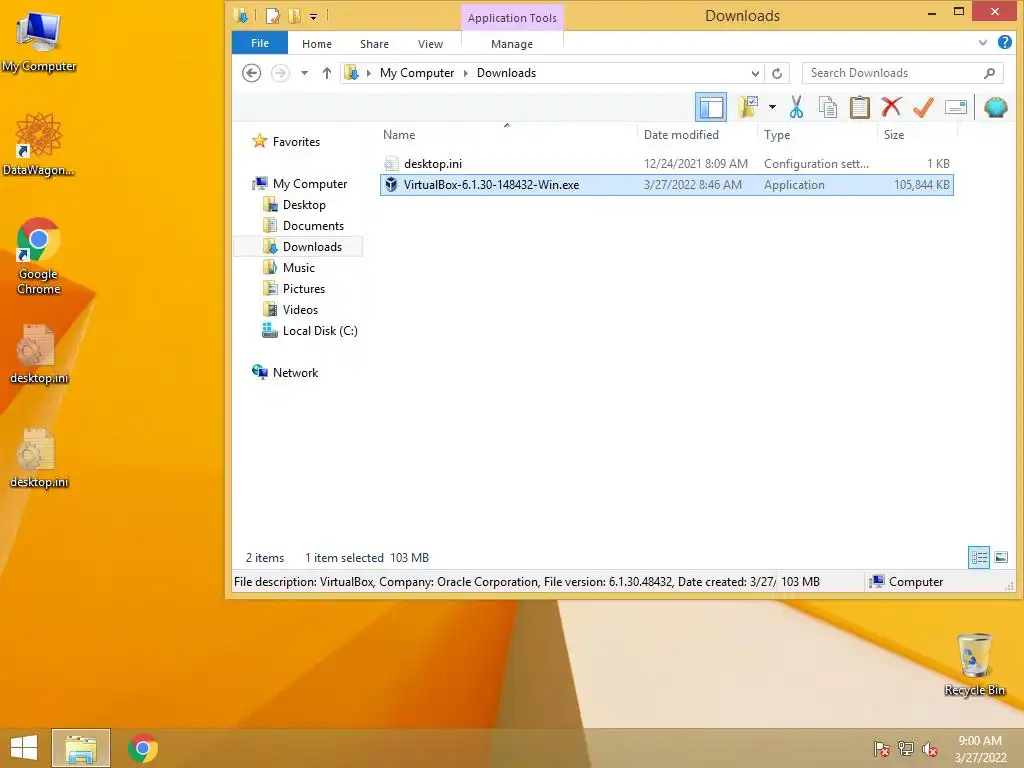This screenshot has width=1024, height=768.
Task: Open recent locations dropdown arrow
Action: 304,73
